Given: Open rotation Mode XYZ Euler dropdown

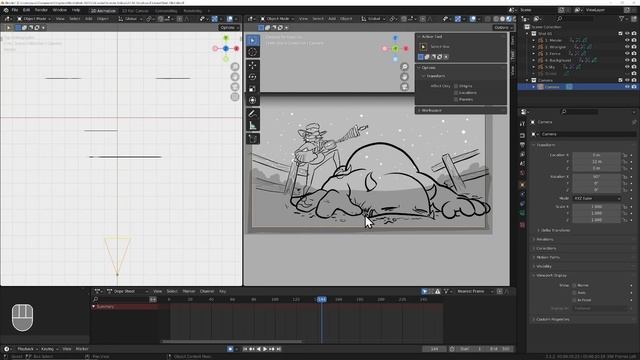Looking at the screenshot, I should click(x=597, y=198).
